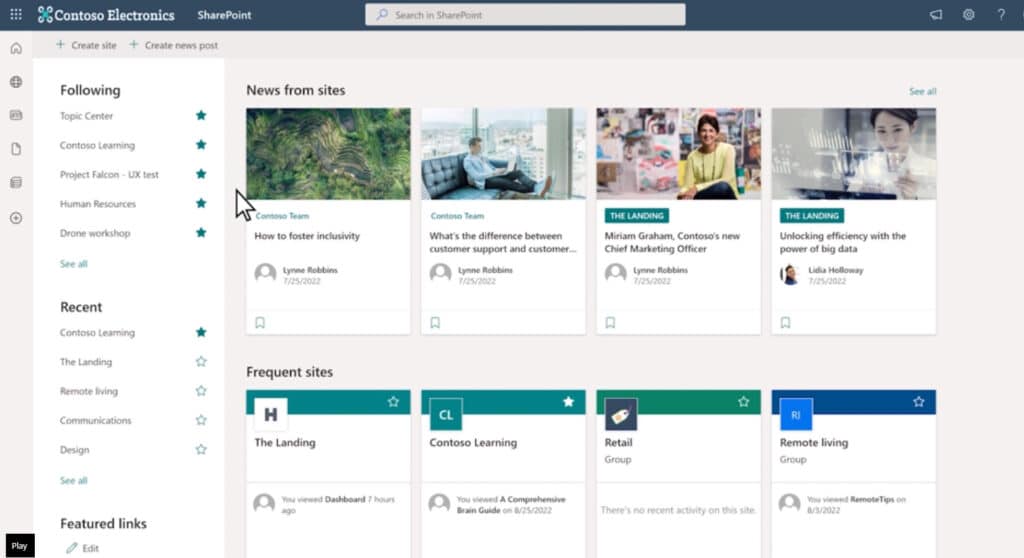Screen dimensions: 1024x558
Task: Click the Create plus circle icon
Action: (x=16, y=218)
